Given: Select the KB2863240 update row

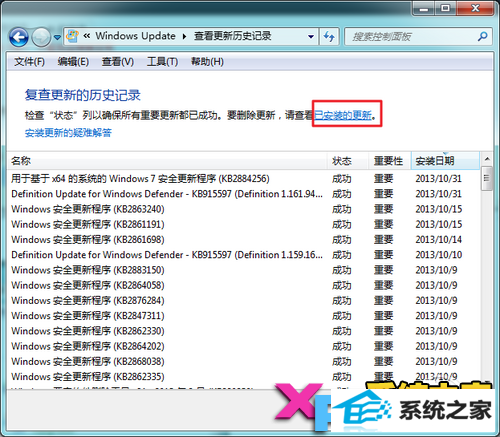Looking at the screenshot, I should tap(243, 209).
